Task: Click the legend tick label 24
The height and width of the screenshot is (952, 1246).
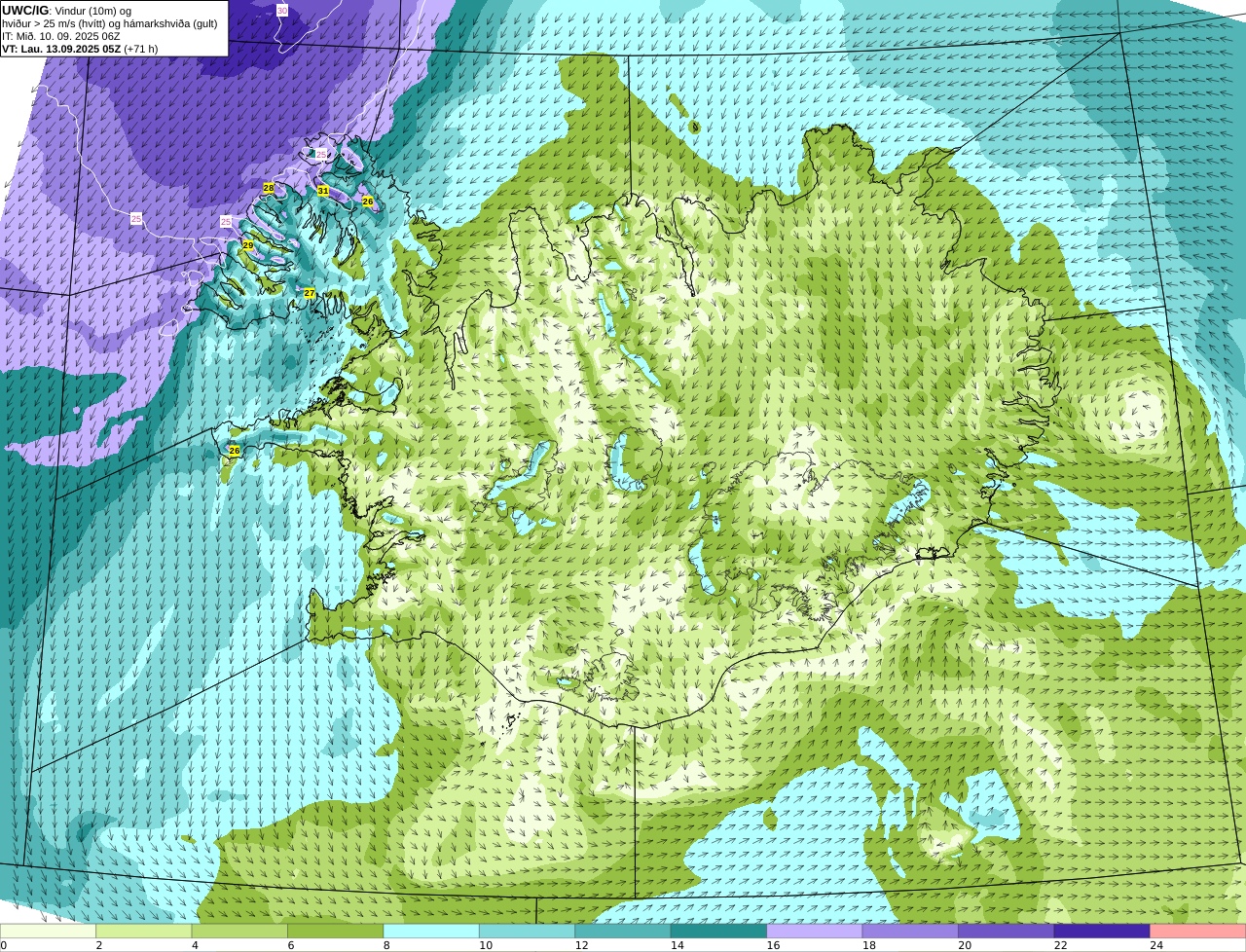Action: pyautogui.click(x=1156, y=945)
